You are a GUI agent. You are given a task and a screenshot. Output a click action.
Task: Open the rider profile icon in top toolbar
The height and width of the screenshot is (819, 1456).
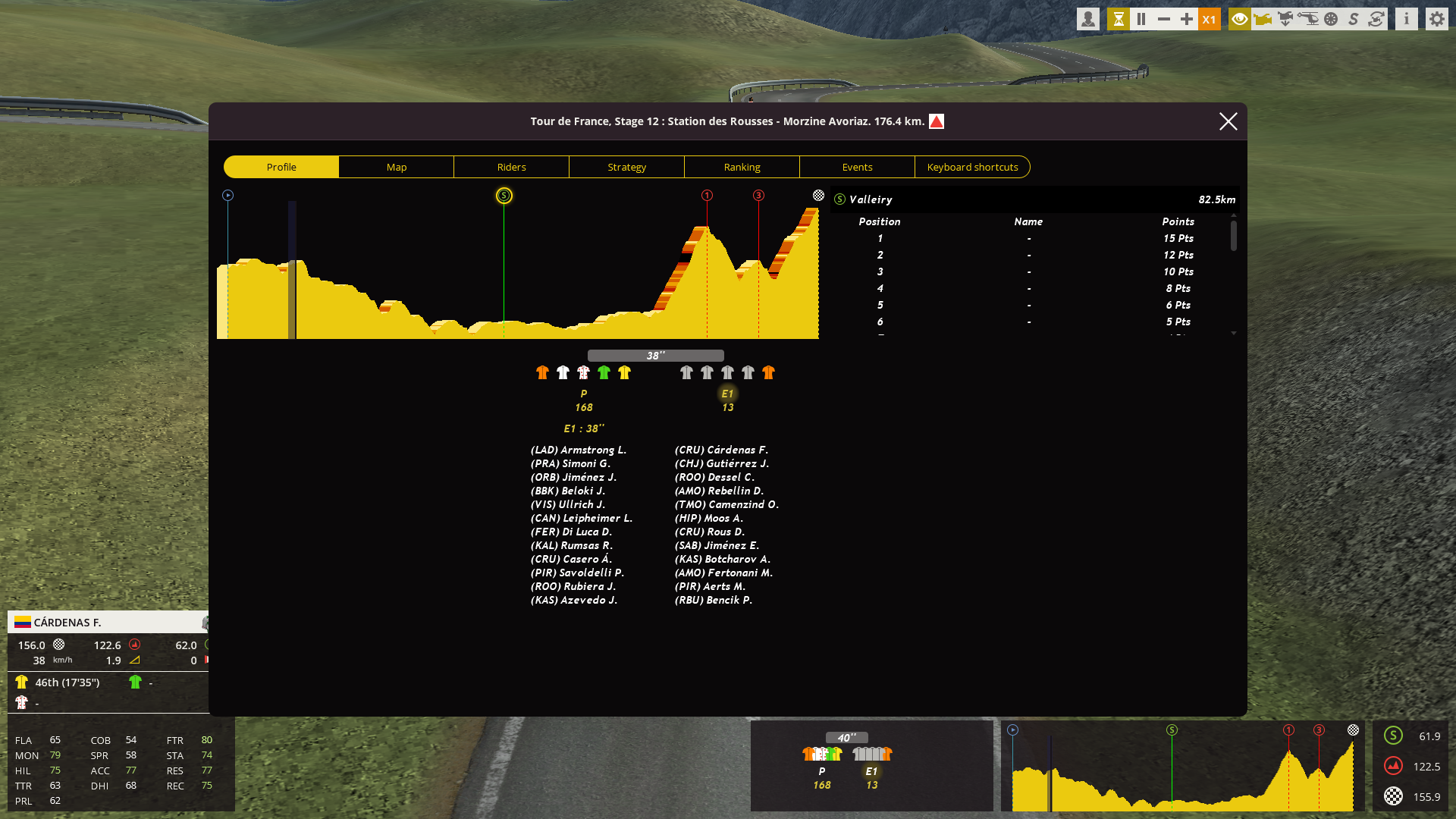click(x=1088, y=19)
